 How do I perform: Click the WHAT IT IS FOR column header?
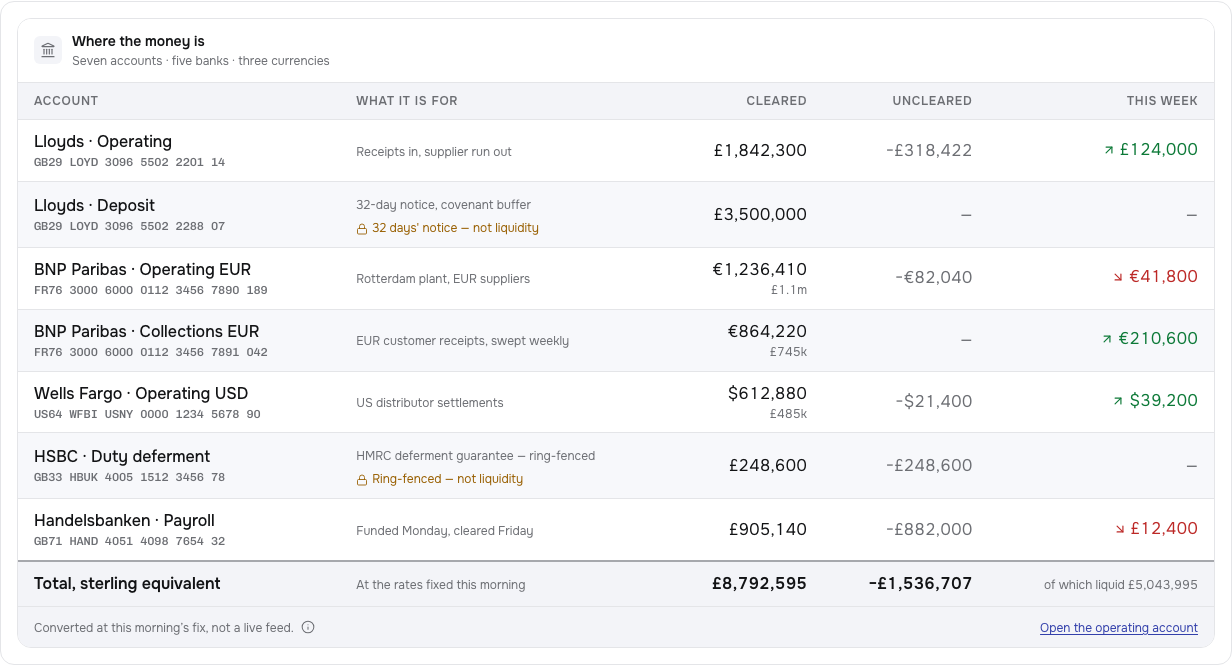[407, 101]
